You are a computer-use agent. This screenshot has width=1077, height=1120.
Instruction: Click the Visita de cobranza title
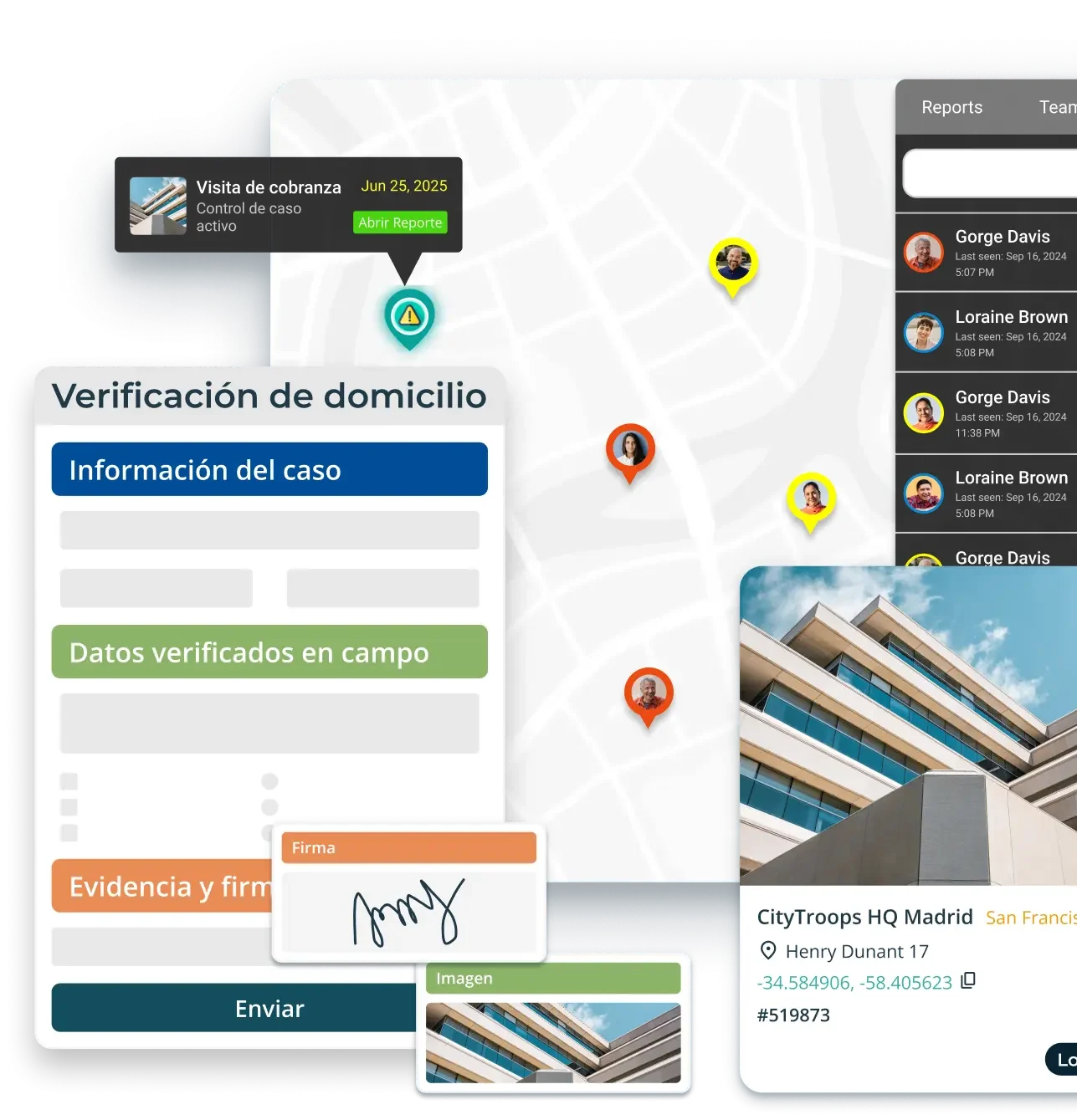[x=269, y=187]
